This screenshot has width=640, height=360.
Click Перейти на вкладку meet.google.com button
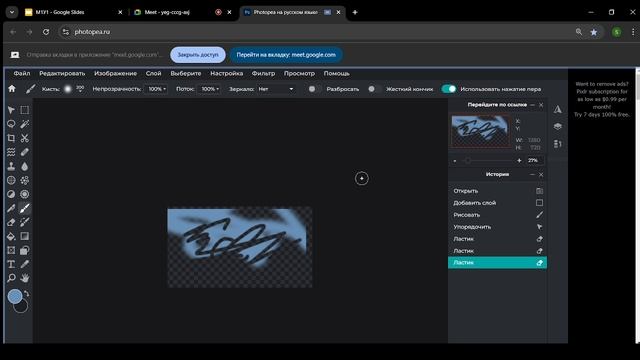(x=286, y=55)
